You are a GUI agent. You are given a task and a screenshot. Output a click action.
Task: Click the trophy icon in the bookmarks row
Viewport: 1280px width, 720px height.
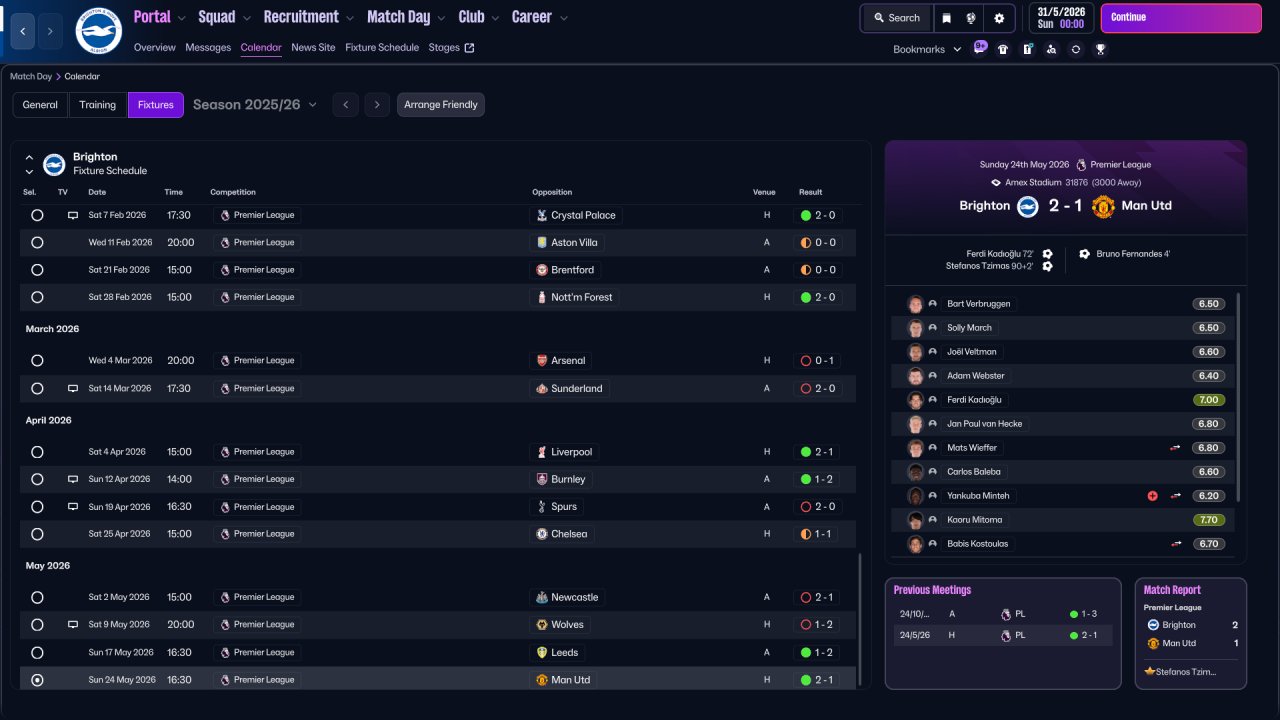click(1100, 49)
